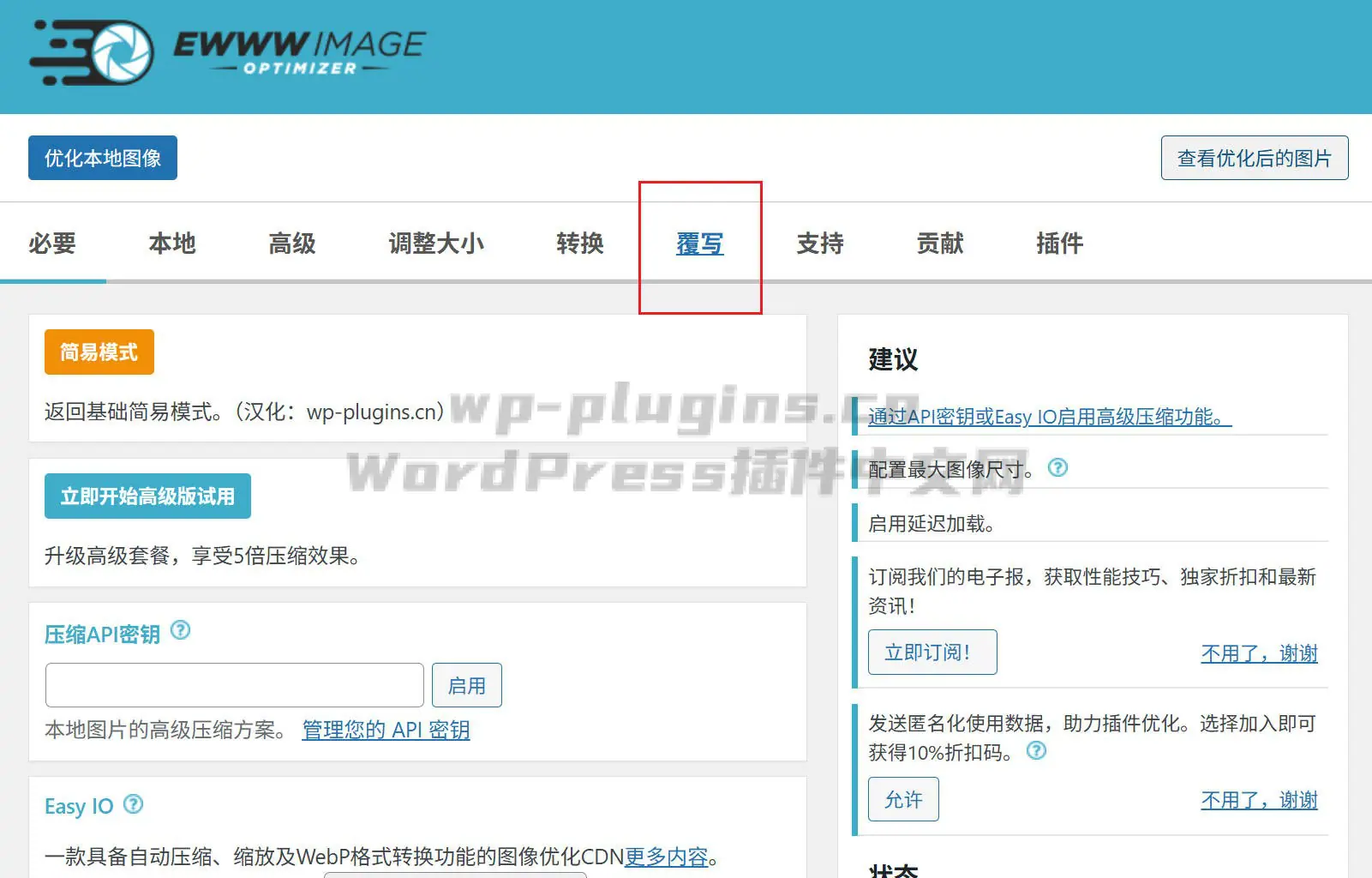Click the 查看优化后的图片 button
1372x878 pixels.
pyautogui.click(x=1254, y=158)
